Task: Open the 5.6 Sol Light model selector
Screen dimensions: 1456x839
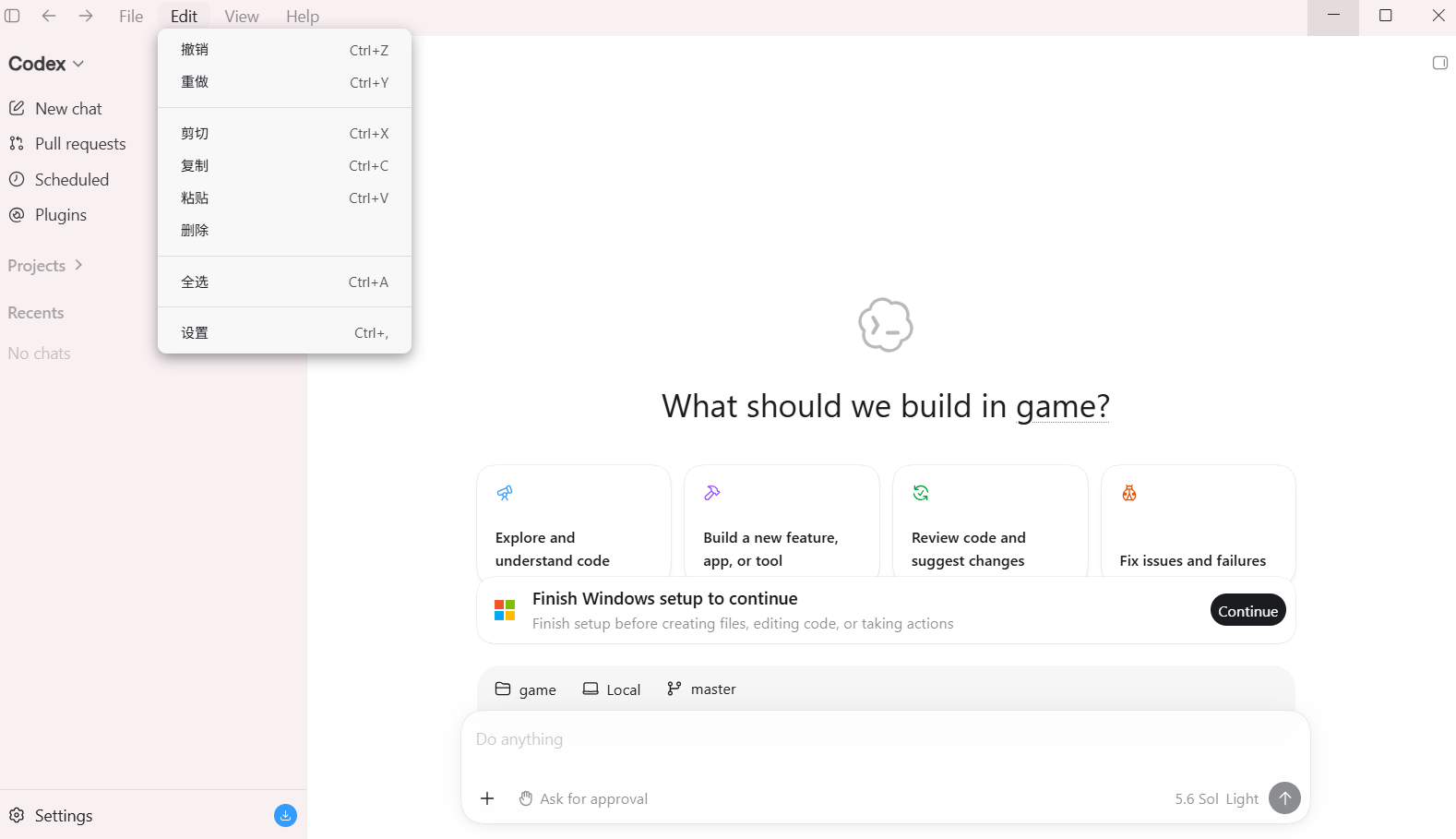Action: click(1216, 798)
